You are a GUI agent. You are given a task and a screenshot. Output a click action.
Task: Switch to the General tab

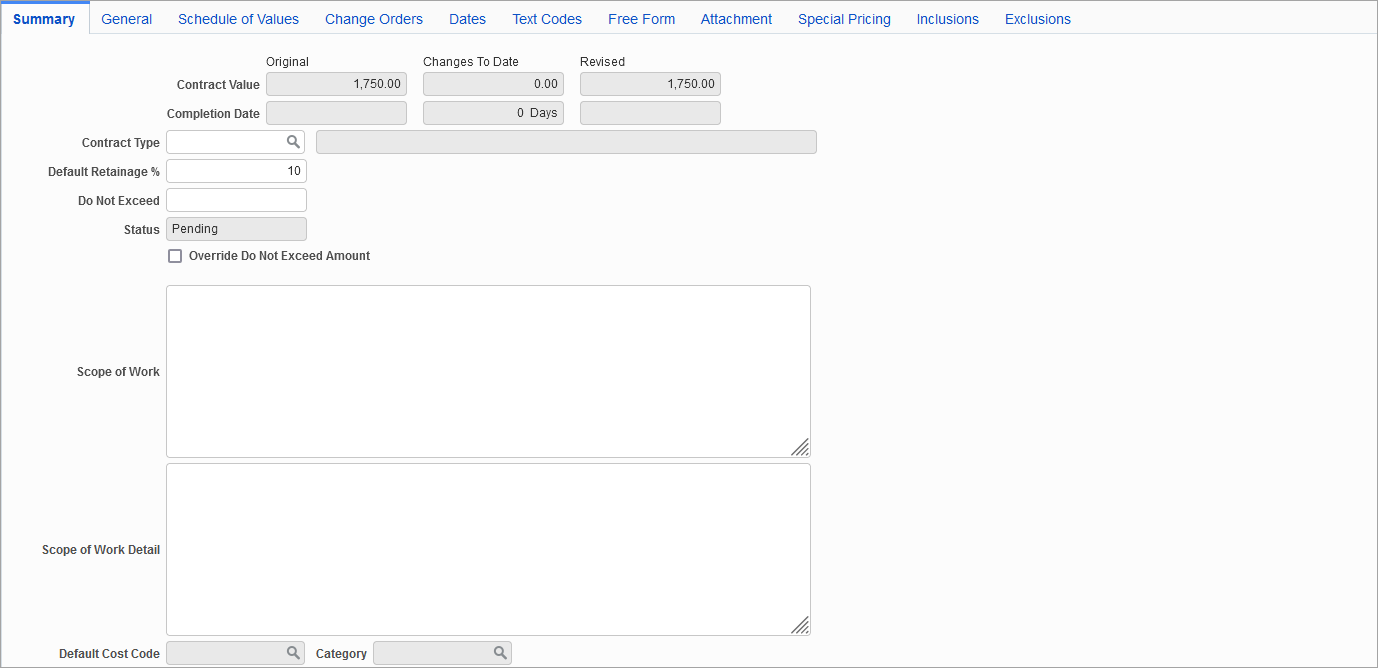[126, 18]
